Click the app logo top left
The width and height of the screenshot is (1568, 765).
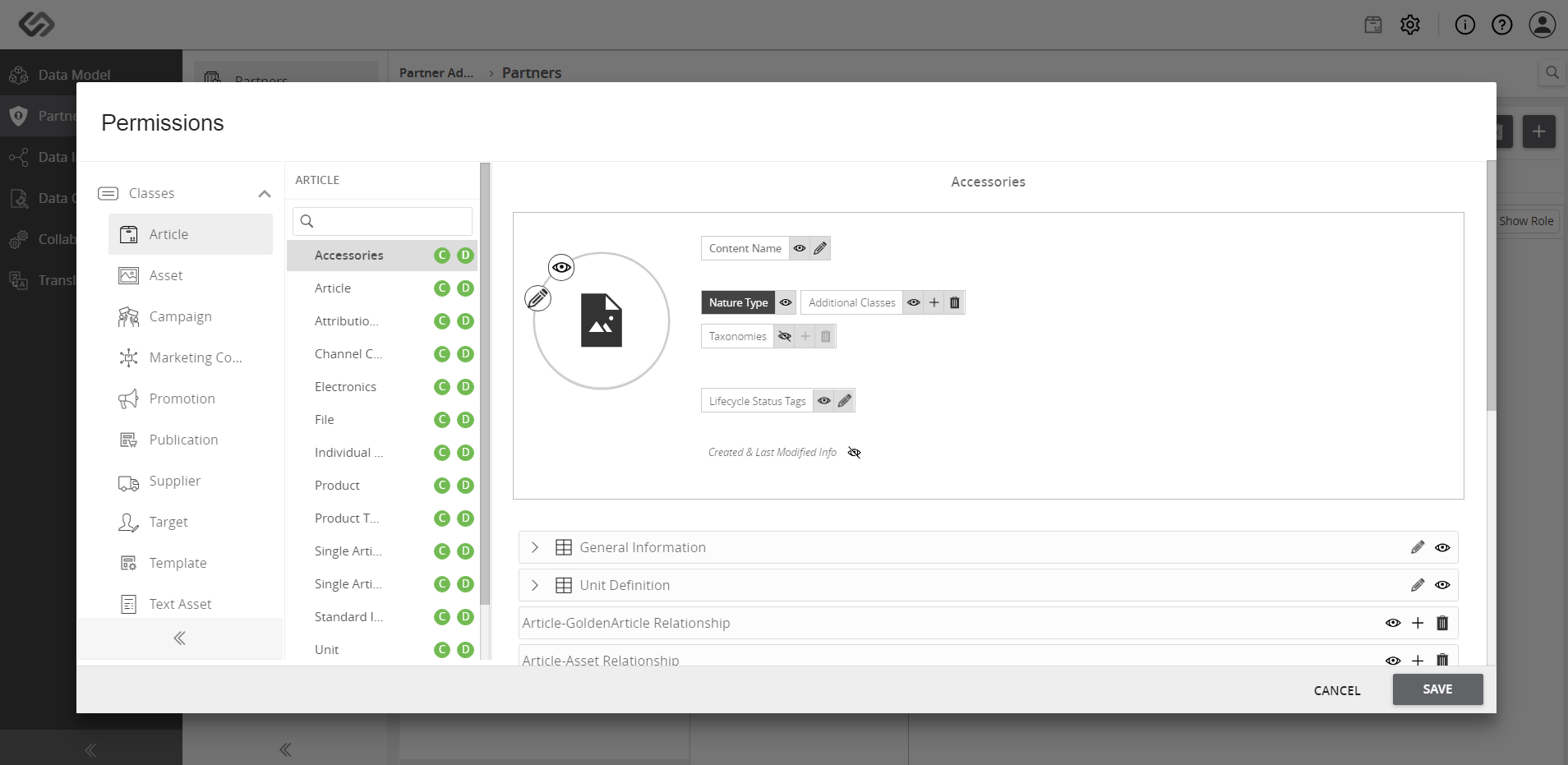pyautogui.click(x=37, y=24)
